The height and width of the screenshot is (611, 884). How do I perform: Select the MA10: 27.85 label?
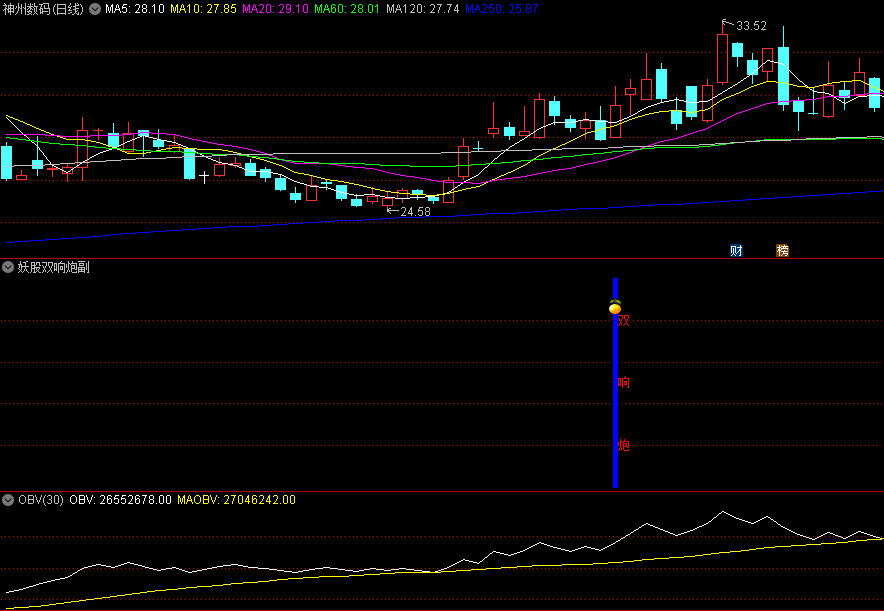204,9
